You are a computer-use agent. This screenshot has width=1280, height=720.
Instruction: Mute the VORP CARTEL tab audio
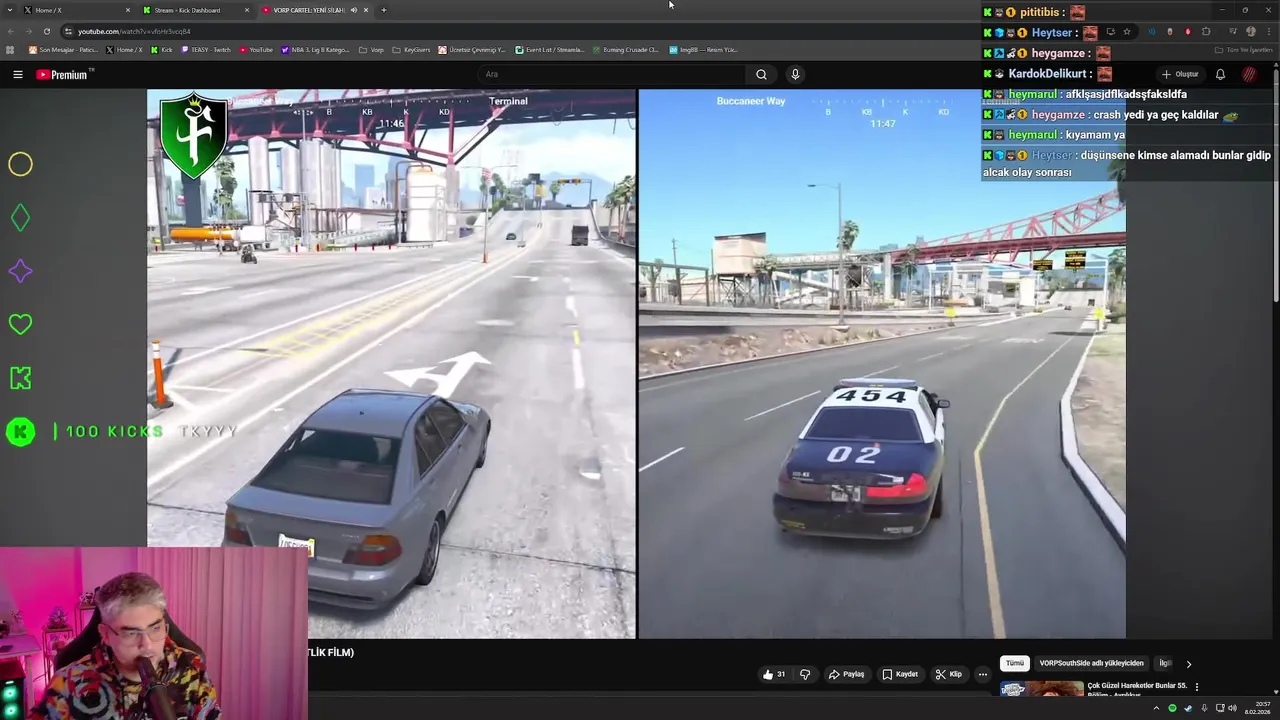(x=353, y=10)
